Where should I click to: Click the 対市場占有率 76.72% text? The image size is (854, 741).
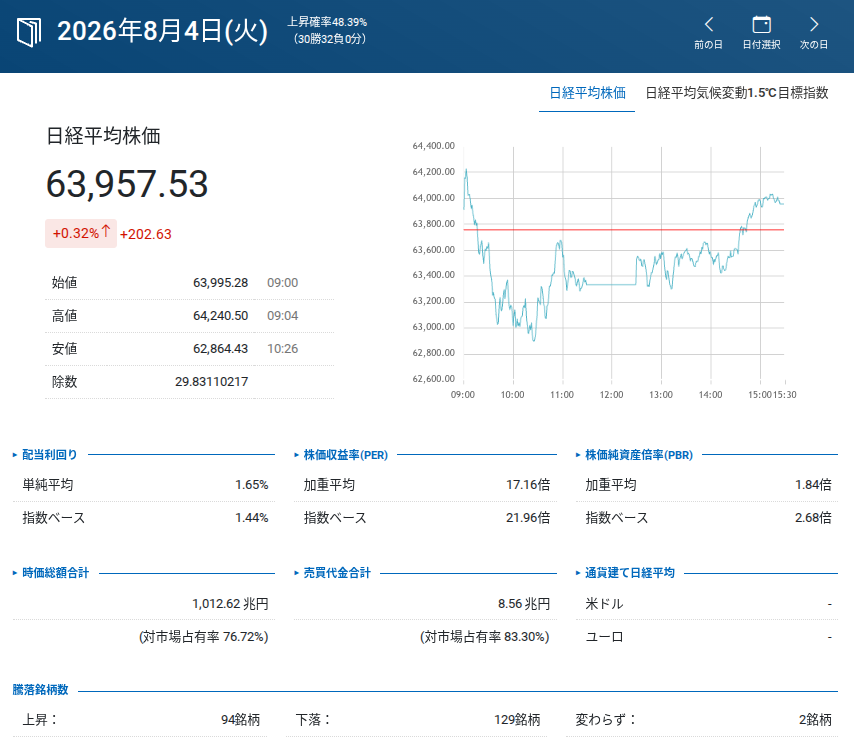pos(204,637)
